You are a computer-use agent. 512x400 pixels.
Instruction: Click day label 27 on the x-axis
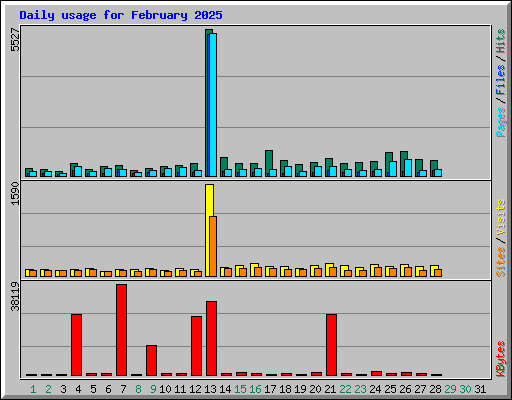(420, 389)
